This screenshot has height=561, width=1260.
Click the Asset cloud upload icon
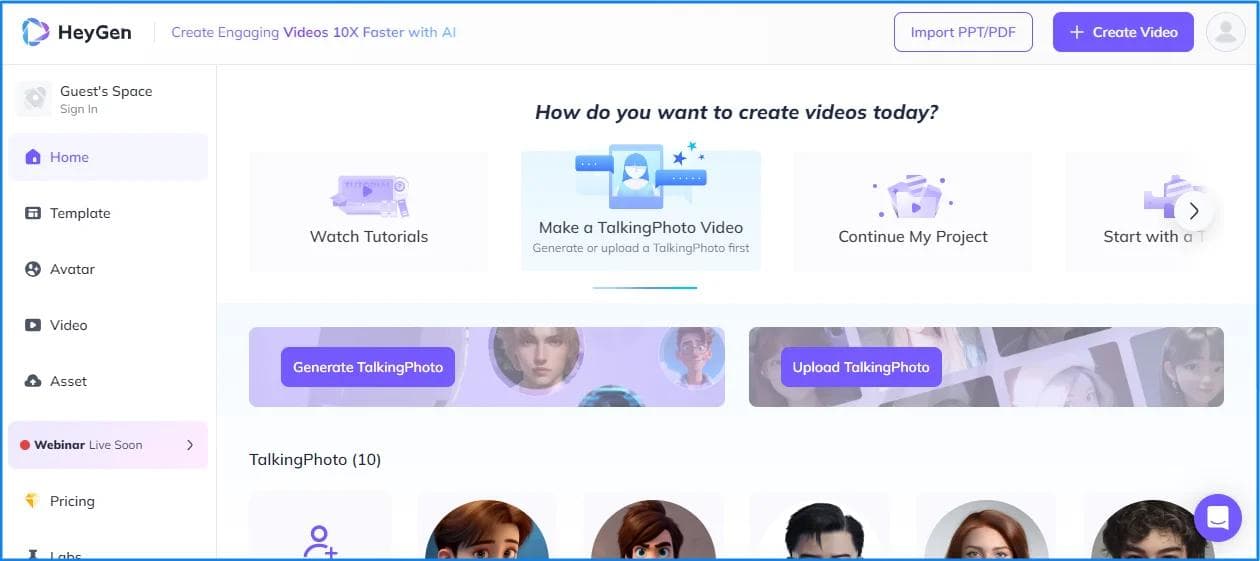[x=33, y=381]
